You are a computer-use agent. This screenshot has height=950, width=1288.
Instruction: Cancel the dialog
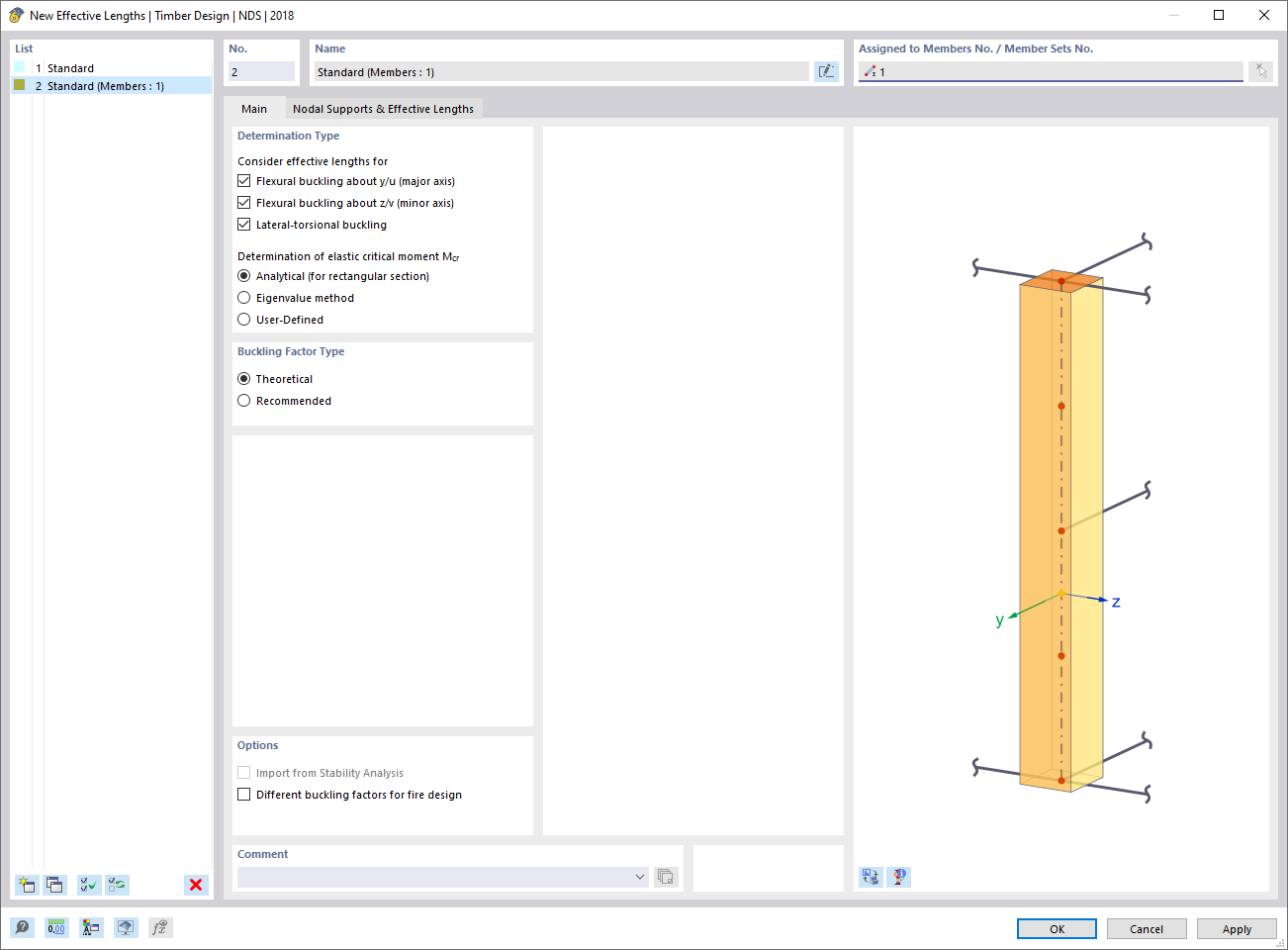click(1146, 928)
